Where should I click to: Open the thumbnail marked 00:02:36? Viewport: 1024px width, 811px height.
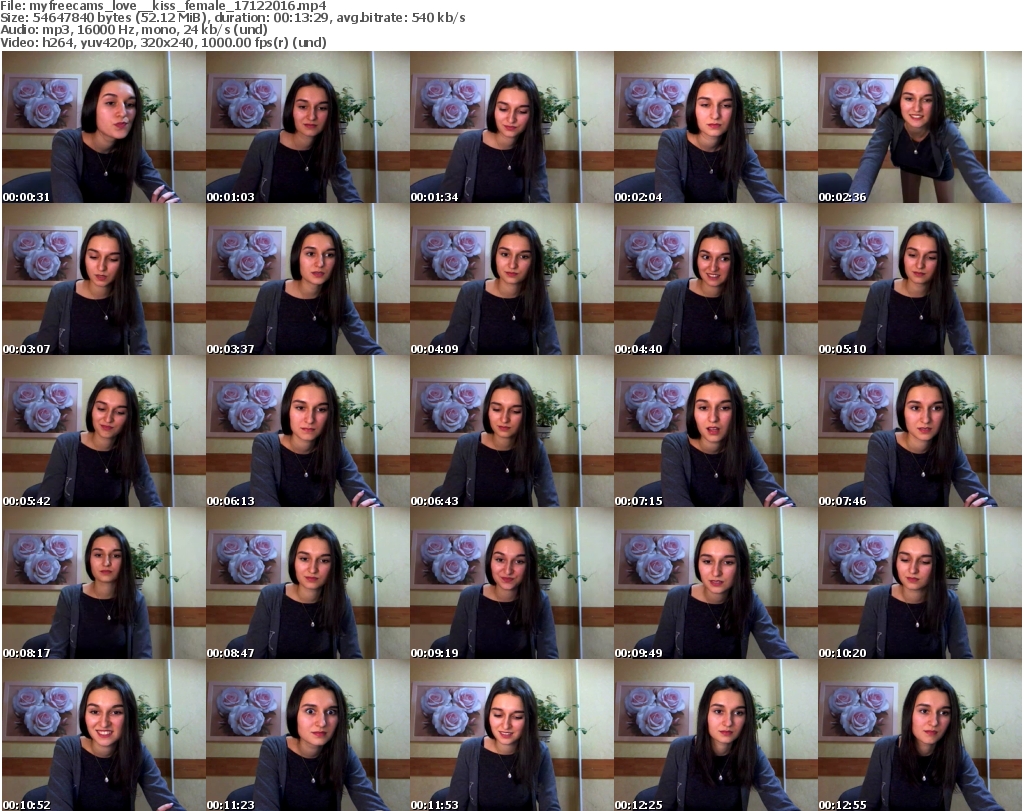(918, 128)
